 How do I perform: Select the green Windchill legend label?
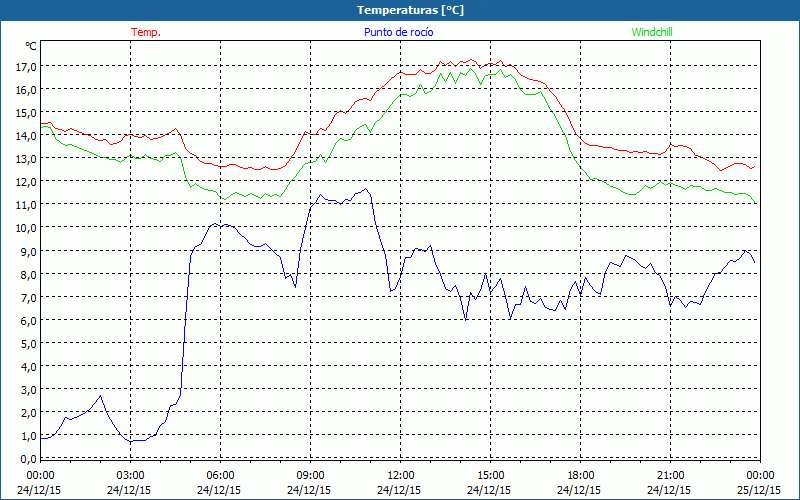click(652, 32)
